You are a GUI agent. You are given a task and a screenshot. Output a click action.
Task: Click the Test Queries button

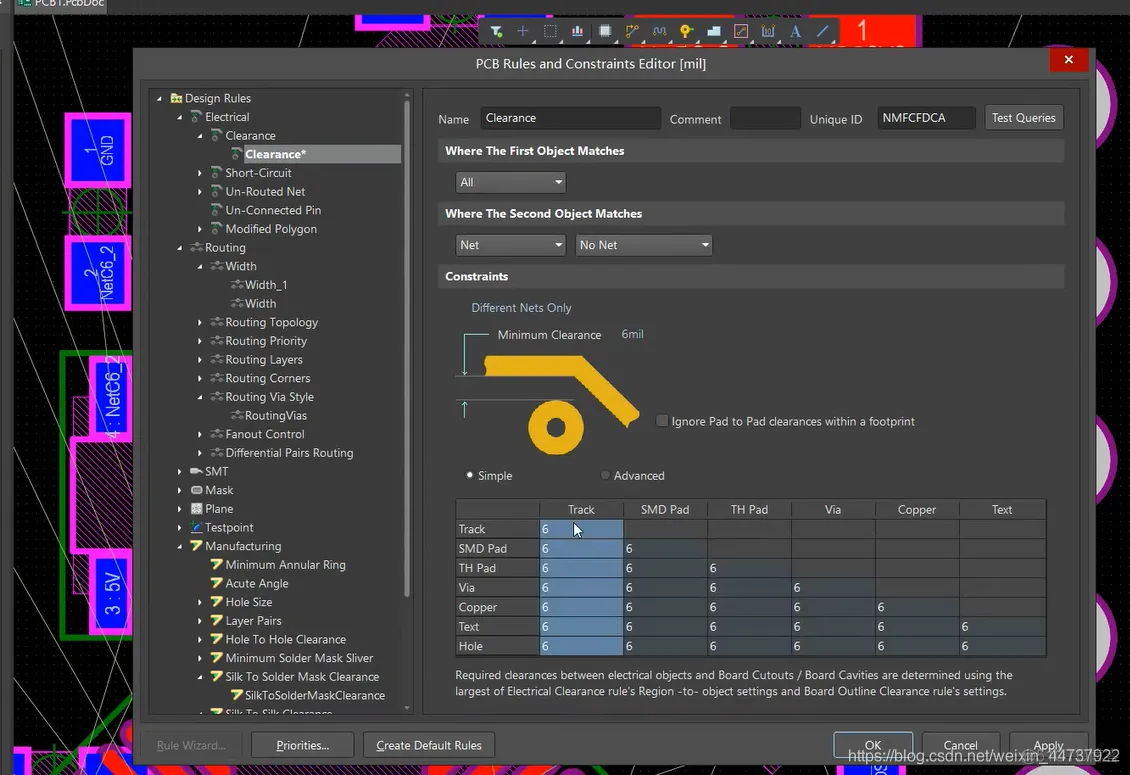pyautogui.click(x=1023, y=118)
